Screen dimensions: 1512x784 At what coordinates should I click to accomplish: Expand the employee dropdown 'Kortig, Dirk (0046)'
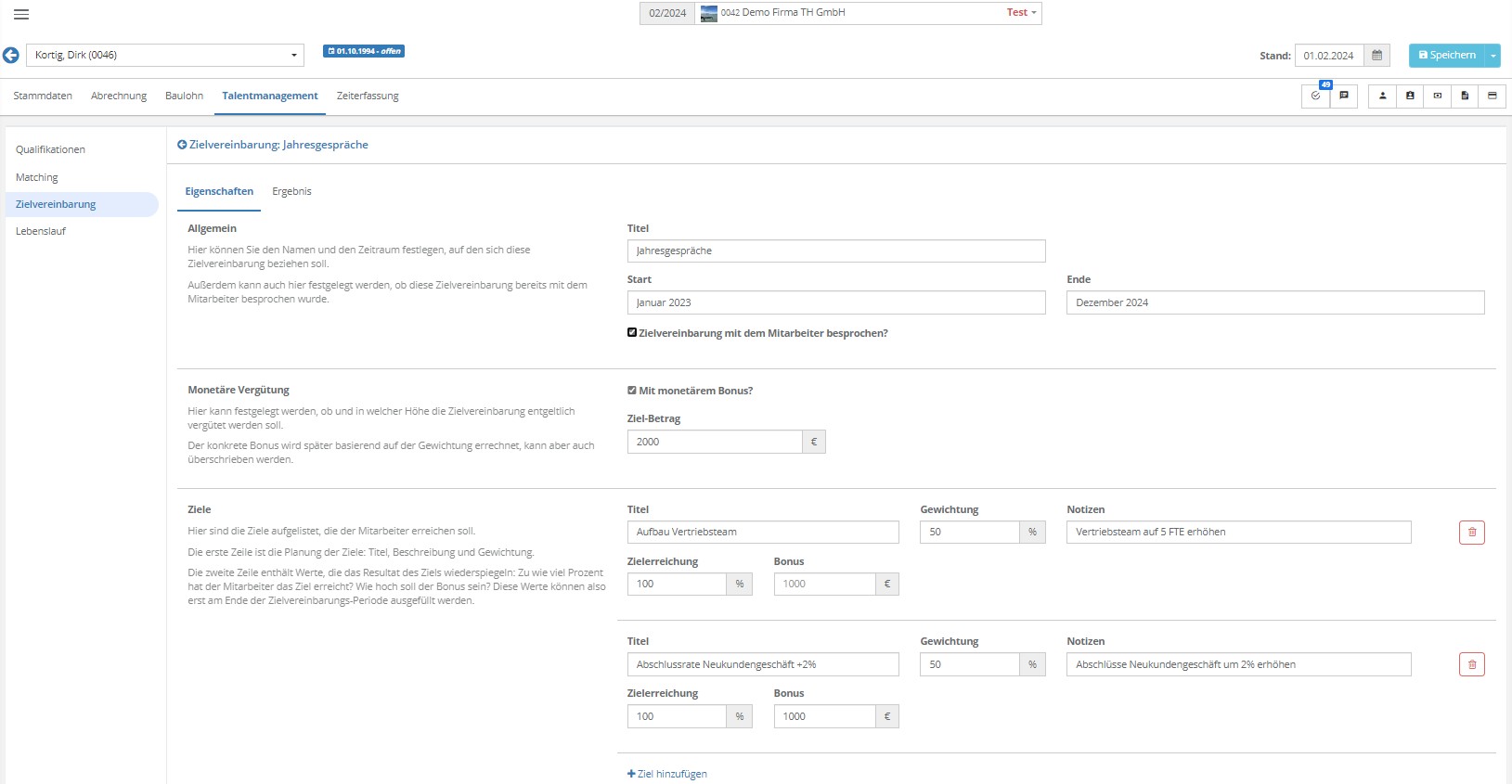(x=294, y=56)
